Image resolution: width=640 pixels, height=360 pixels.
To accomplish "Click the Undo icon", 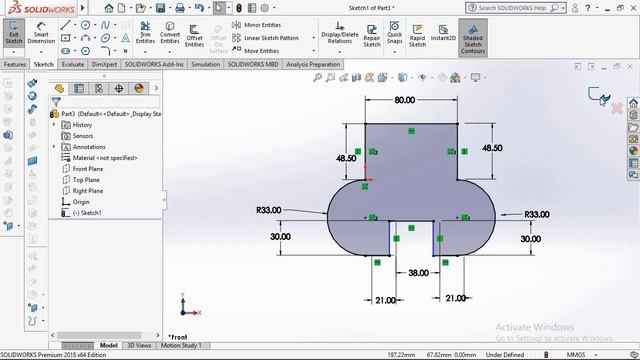I will pos(199,8).
